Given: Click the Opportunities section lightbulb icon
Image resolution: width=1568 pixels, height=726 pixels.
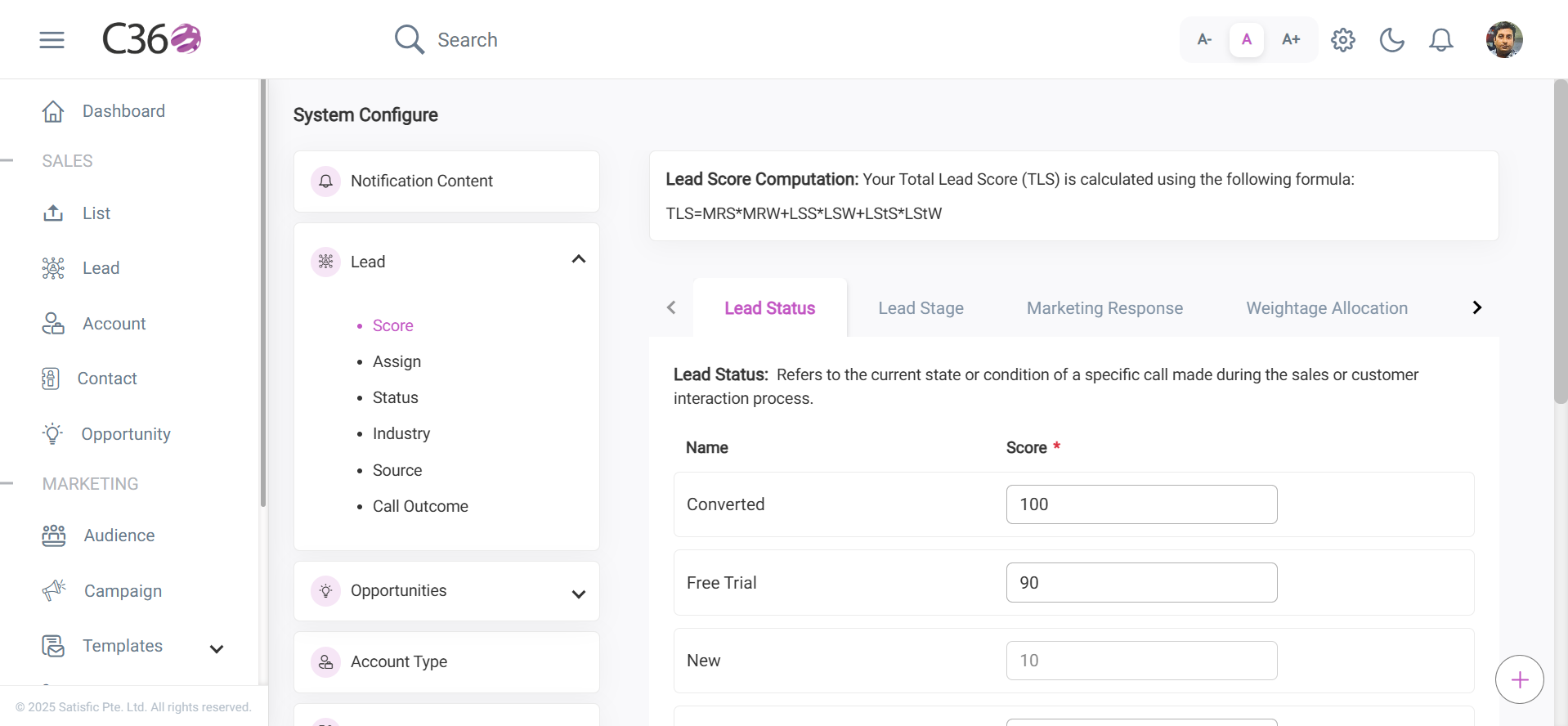Looking at the screenshot, I should tap(325, 590).
